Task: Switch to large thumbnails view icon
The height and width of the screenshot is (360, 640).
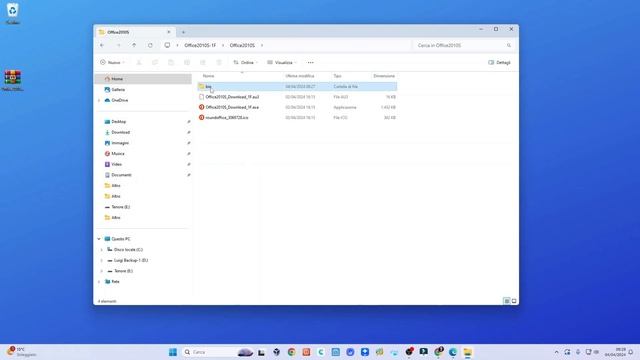Action: coord(514,301)
